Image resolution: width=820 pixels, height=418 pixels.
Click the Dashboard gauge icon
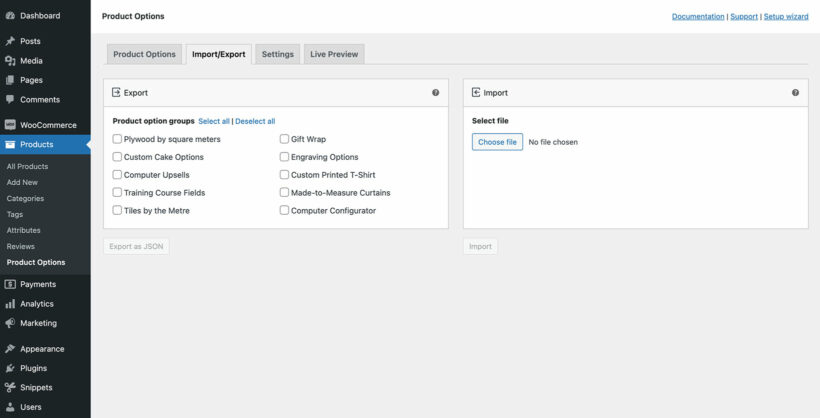click(9, 16)
